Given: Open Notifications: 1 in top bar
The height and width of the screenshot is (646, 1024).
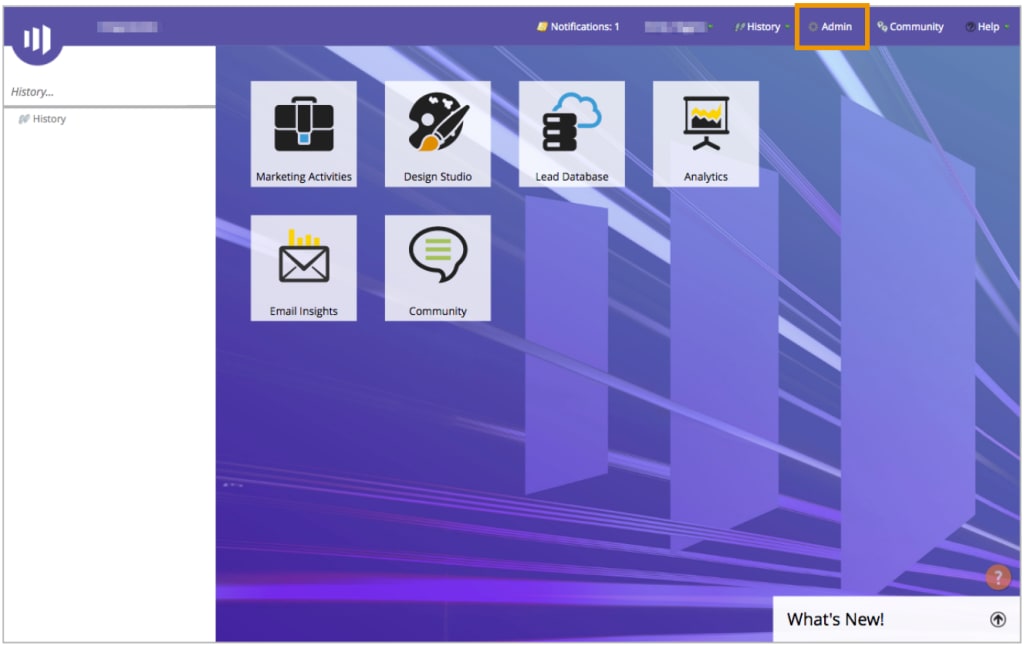Looking at the screenshot, I should 578,27.
